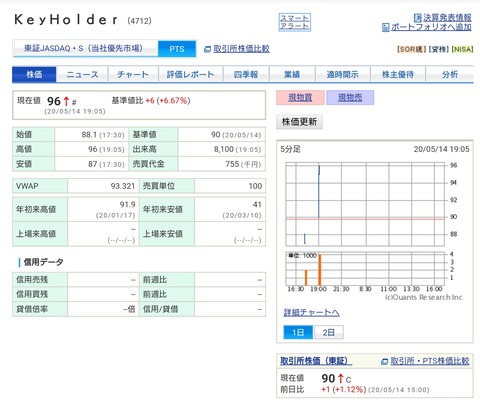The height and width of the screenshot is (406, 480).
Task: Switch to the チャート tab
Action: point(133,74)
